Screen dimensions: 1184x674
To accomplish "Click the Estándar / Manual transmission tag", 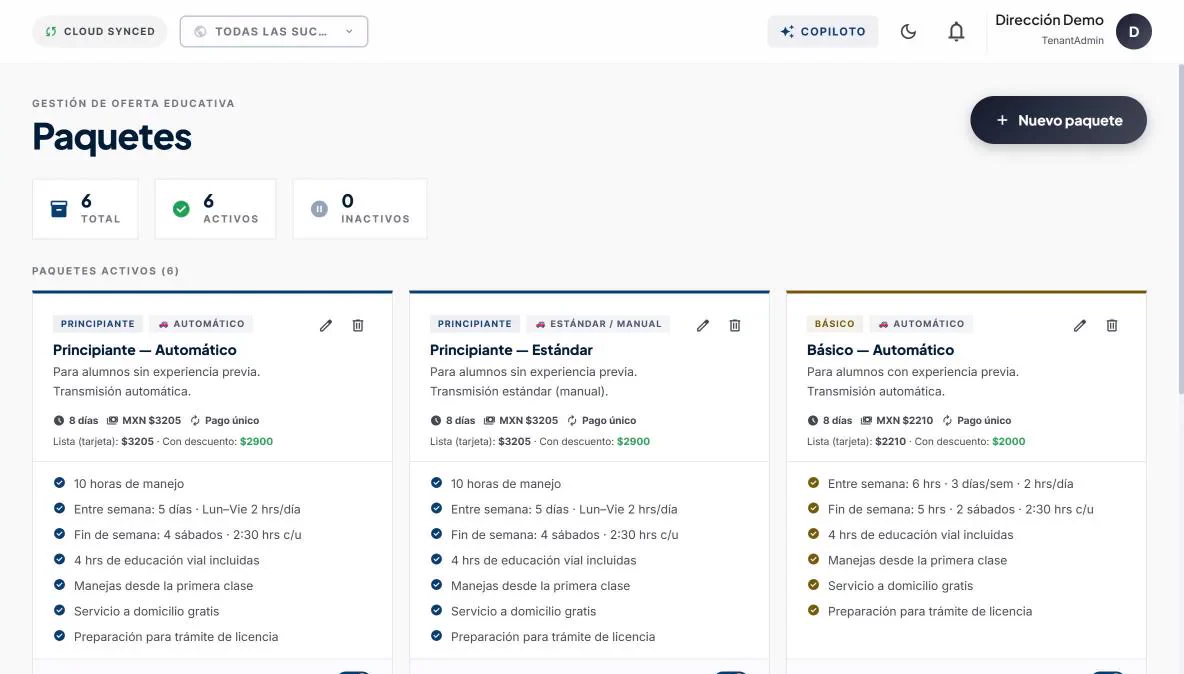I will point(598,324).
